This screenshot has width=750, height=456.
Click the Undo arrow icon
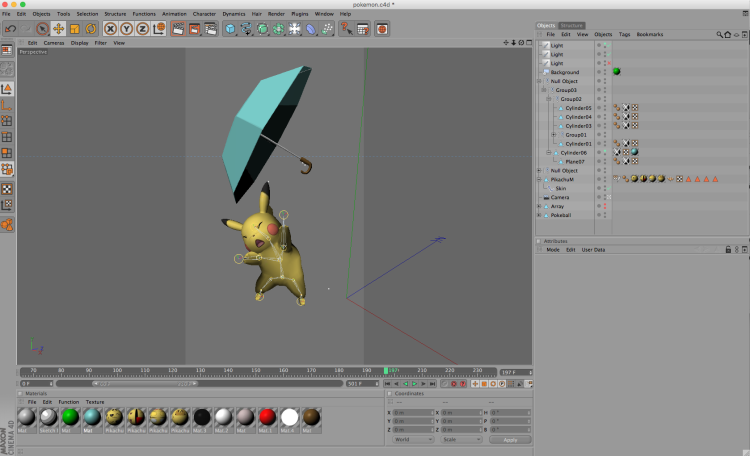[11, 29]
